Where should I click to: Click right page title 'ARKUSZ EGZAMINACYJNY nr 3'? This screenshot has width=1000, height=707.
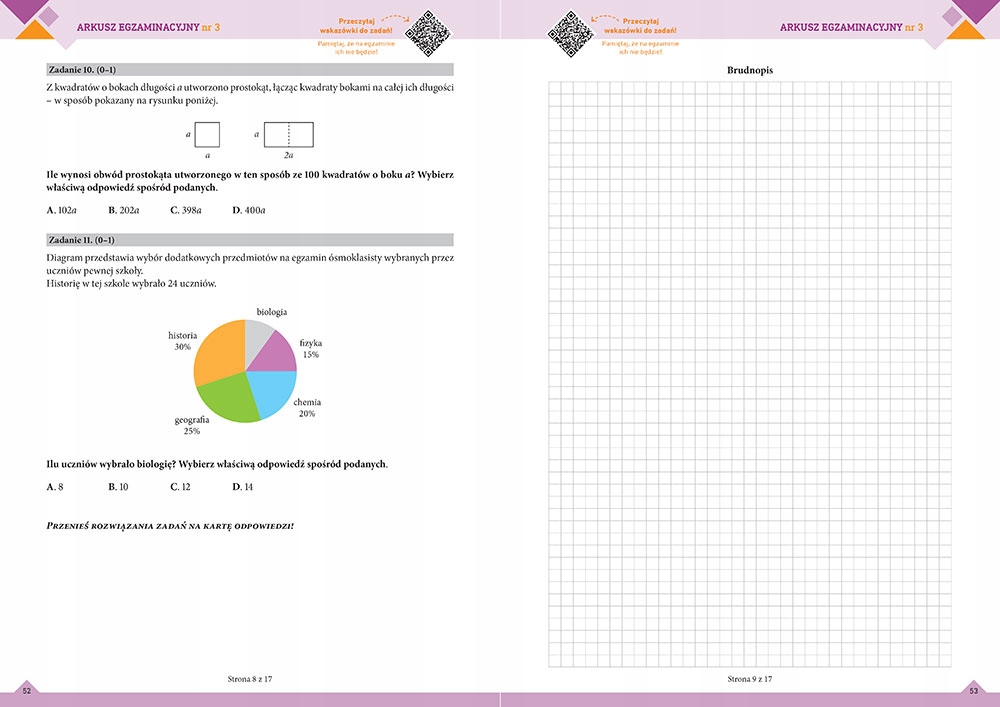851,27
